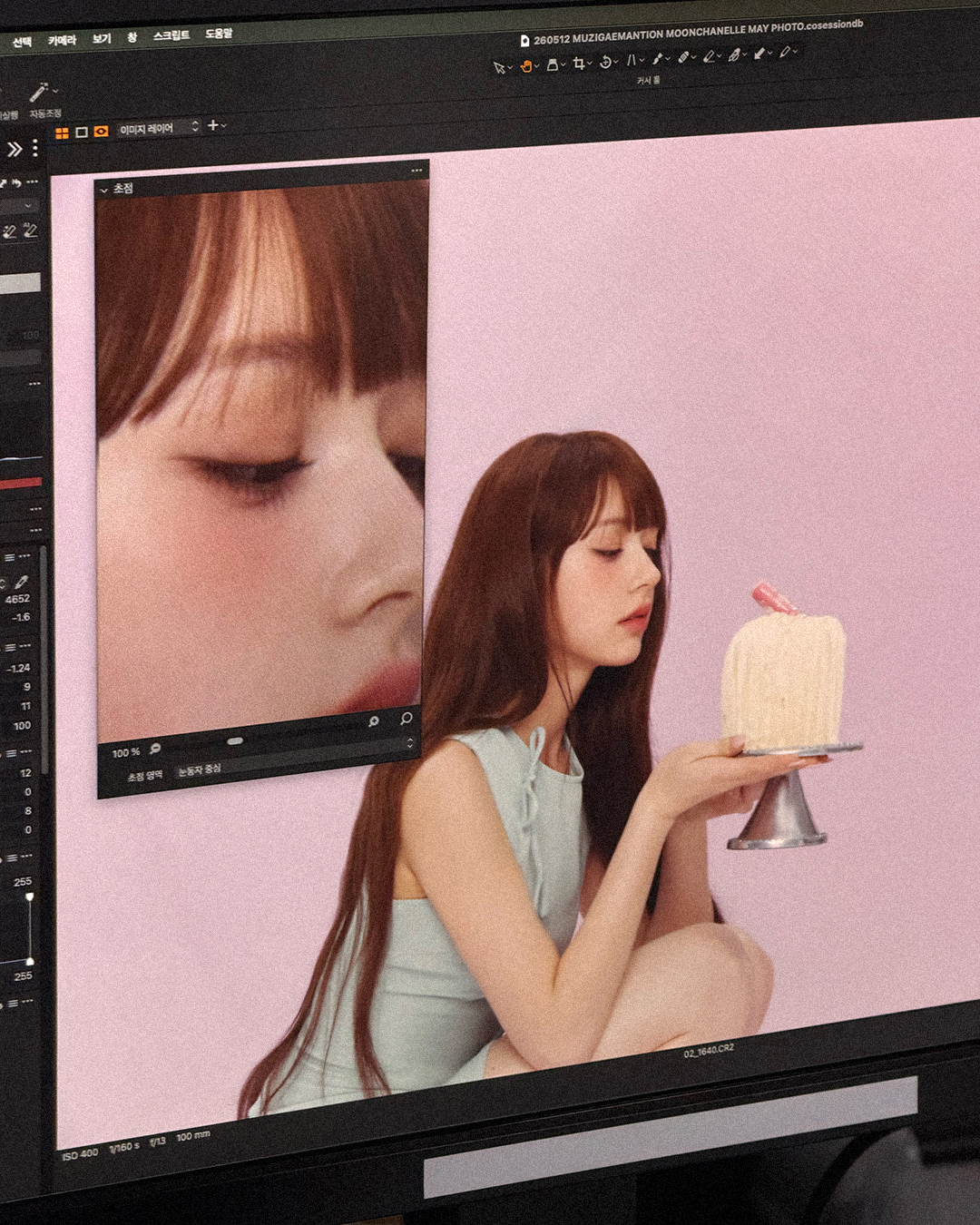Click the 자동조정 magic wand icon
Viewport: 980px width, 1225px height.
coord(38,93)
